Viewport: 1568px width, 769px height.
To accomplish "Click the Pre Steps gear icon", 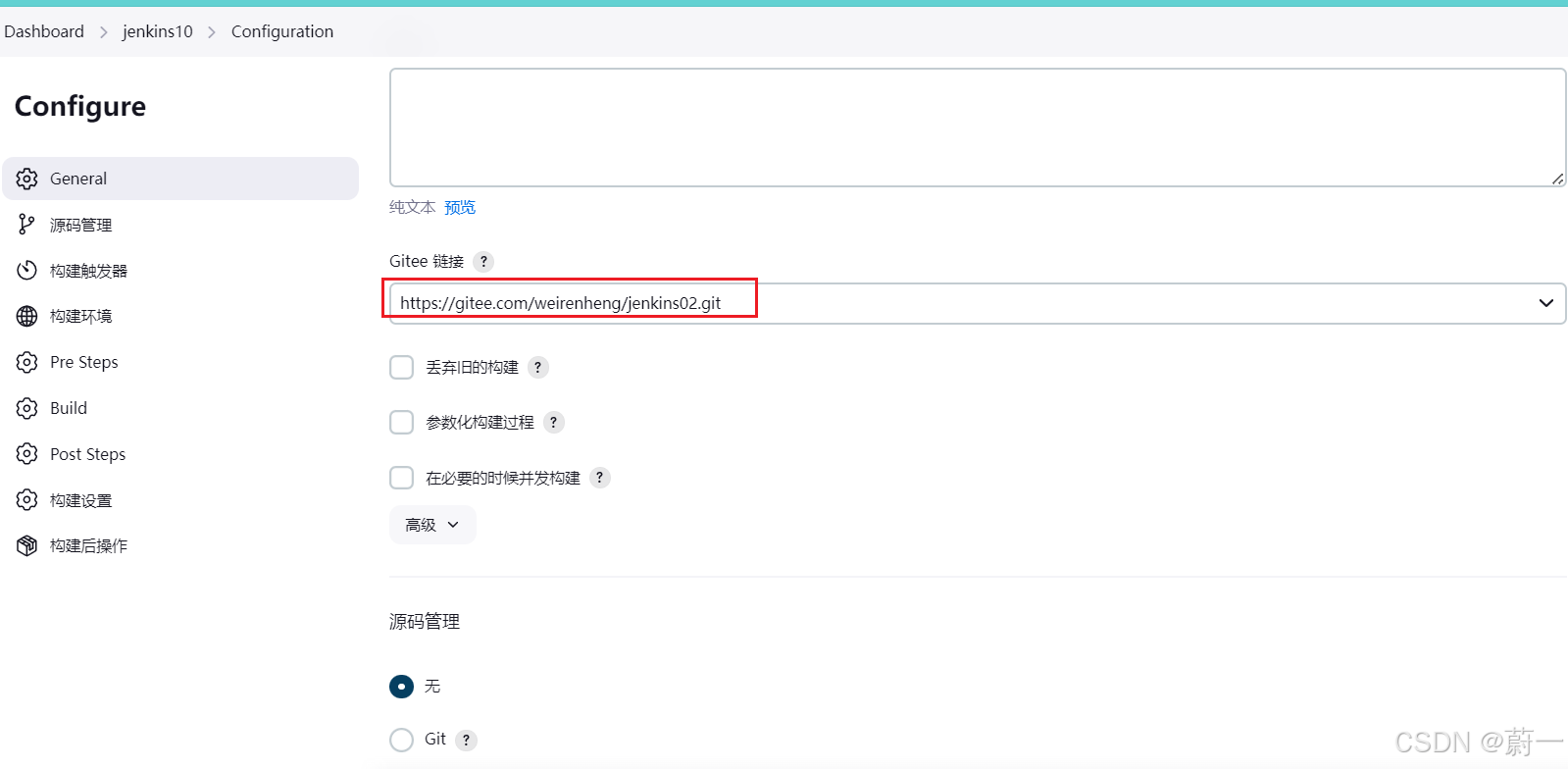I will pyautogui.click(x=27, y=362).
